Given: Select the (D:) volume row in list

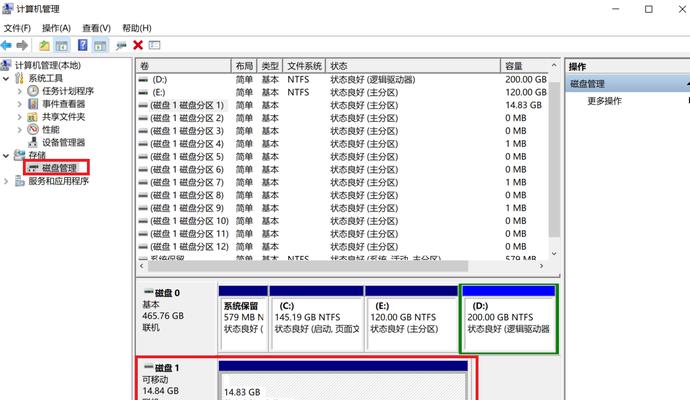Looking at the screenshot, I should click(342, 80).
